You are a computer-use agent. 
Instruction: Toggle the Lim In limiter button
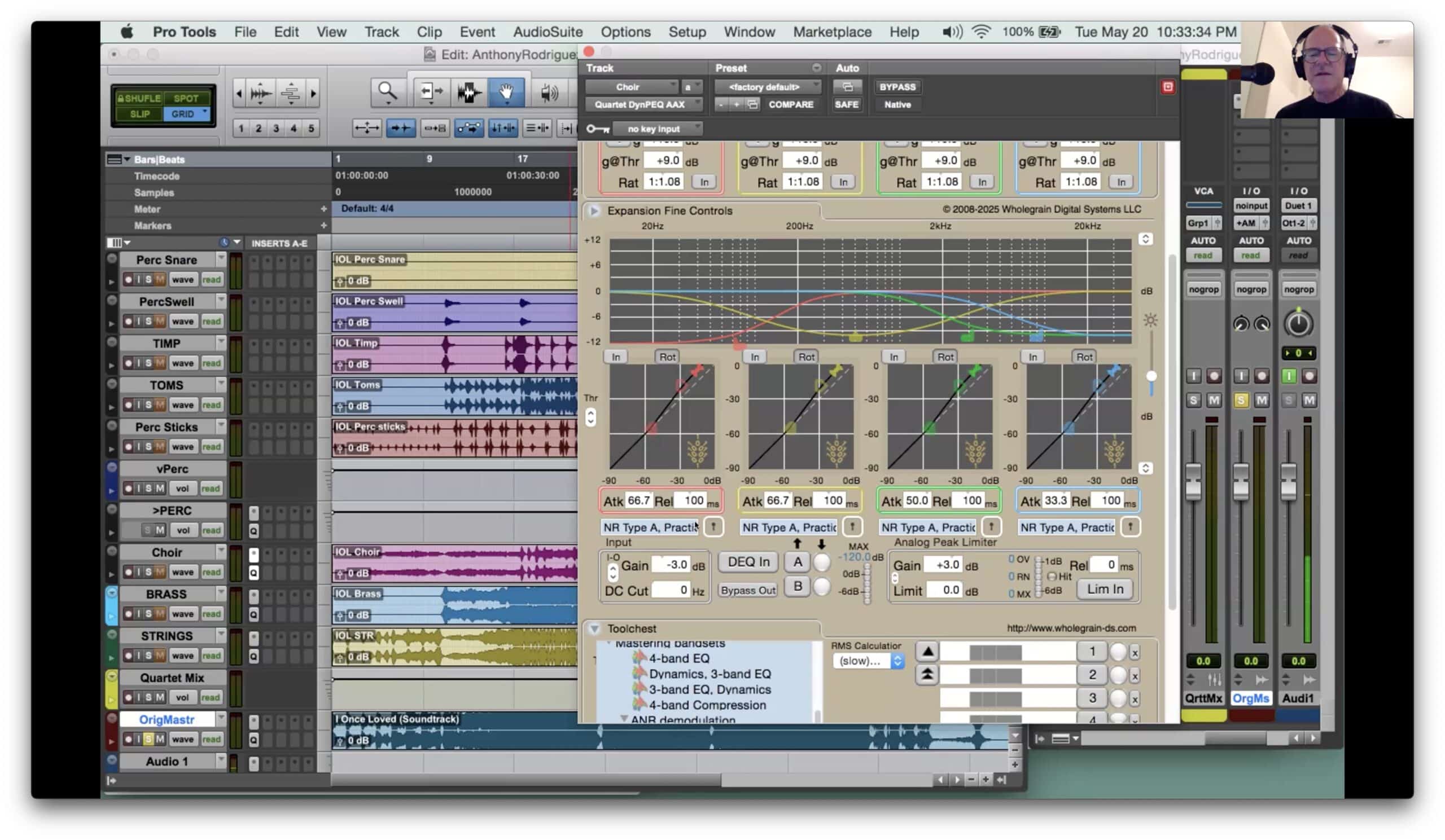click(1105, 589)
